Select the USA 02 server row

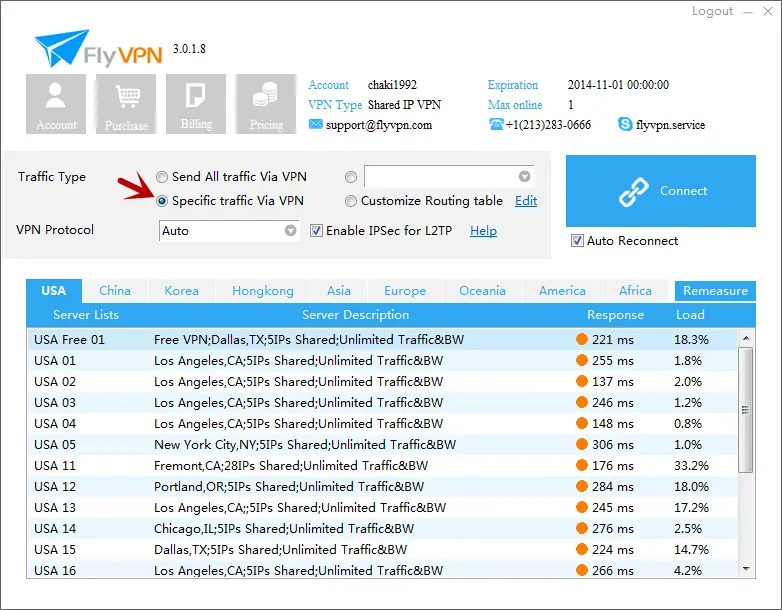tap(382, 381)
